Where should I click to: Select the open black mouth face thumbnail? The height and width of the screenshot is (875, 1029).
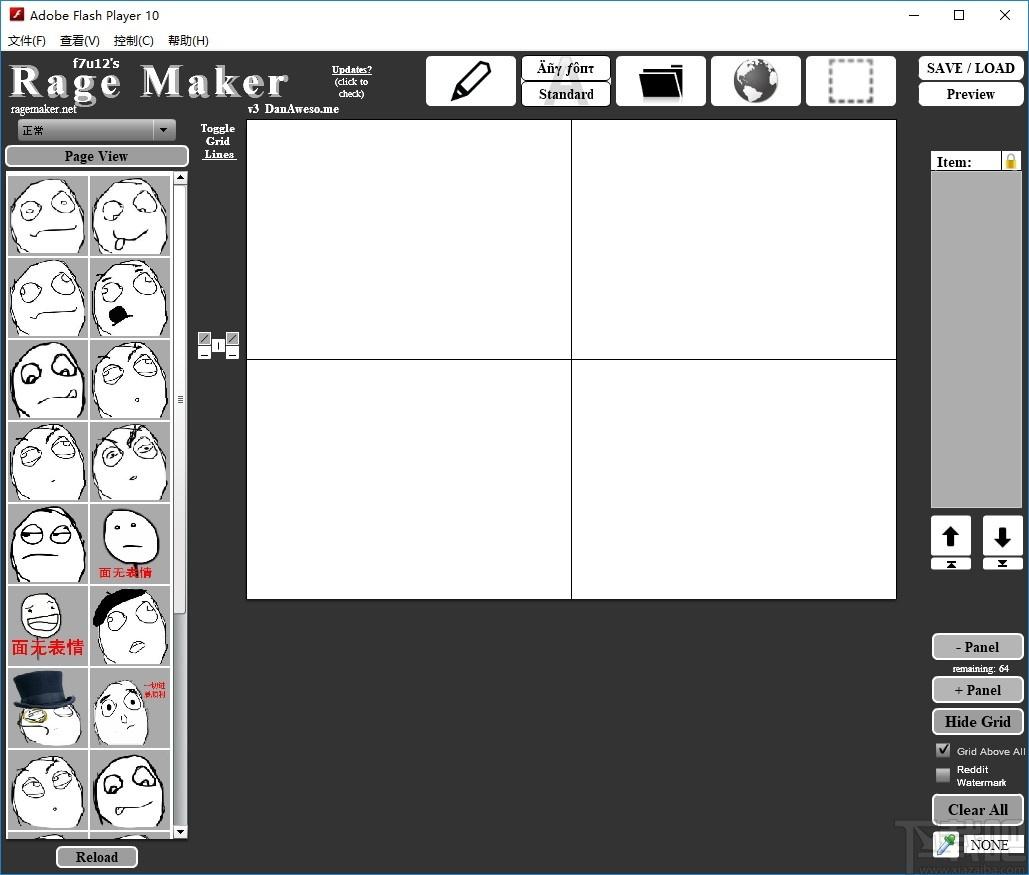click(130, 297)
